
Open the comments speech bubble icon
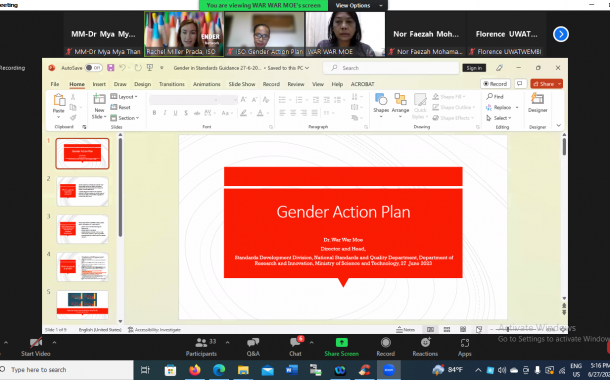[520, 84]
